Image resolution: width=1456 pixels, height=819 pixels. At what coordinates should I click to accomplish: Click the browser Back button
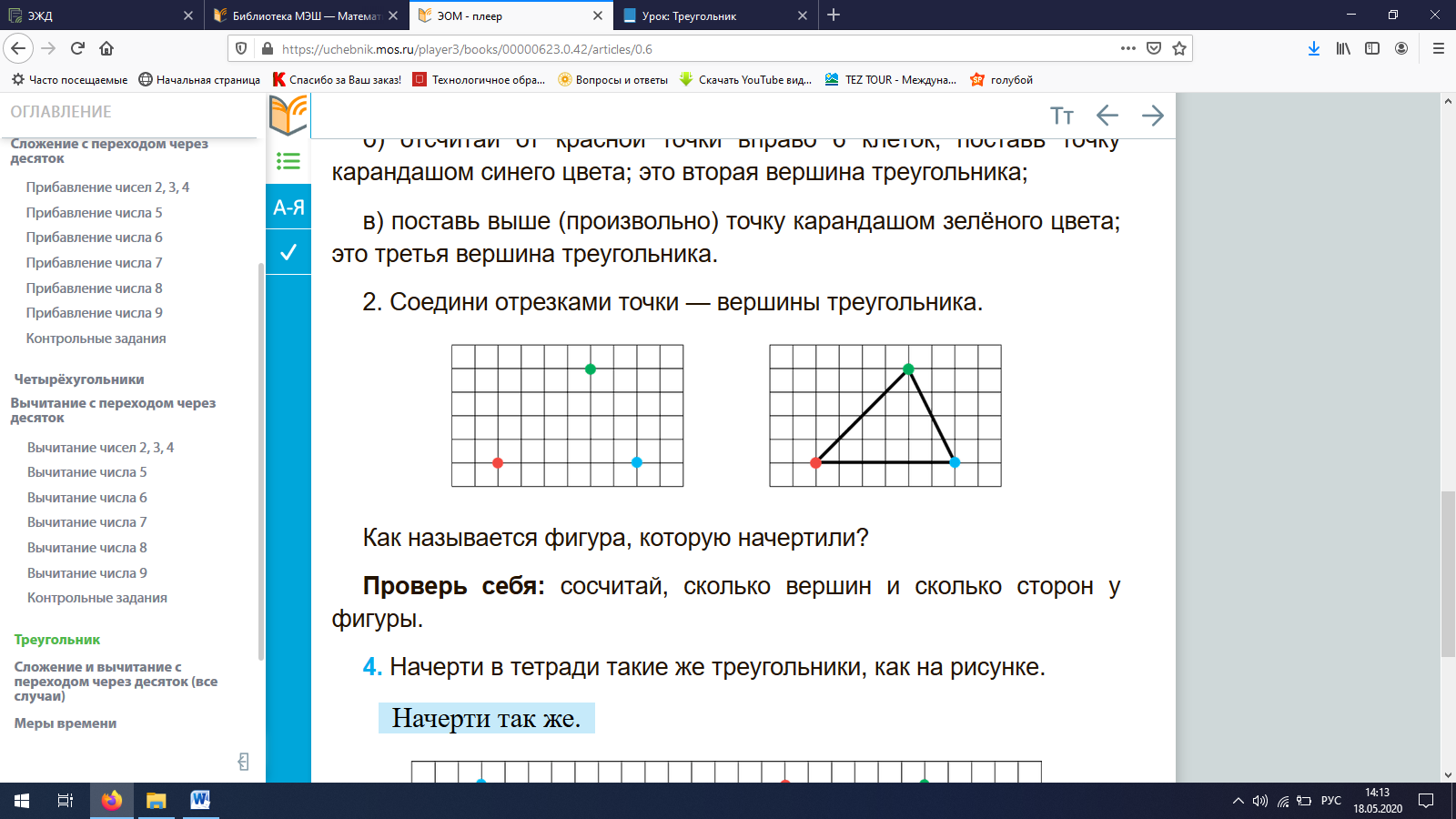click(18, 48)
